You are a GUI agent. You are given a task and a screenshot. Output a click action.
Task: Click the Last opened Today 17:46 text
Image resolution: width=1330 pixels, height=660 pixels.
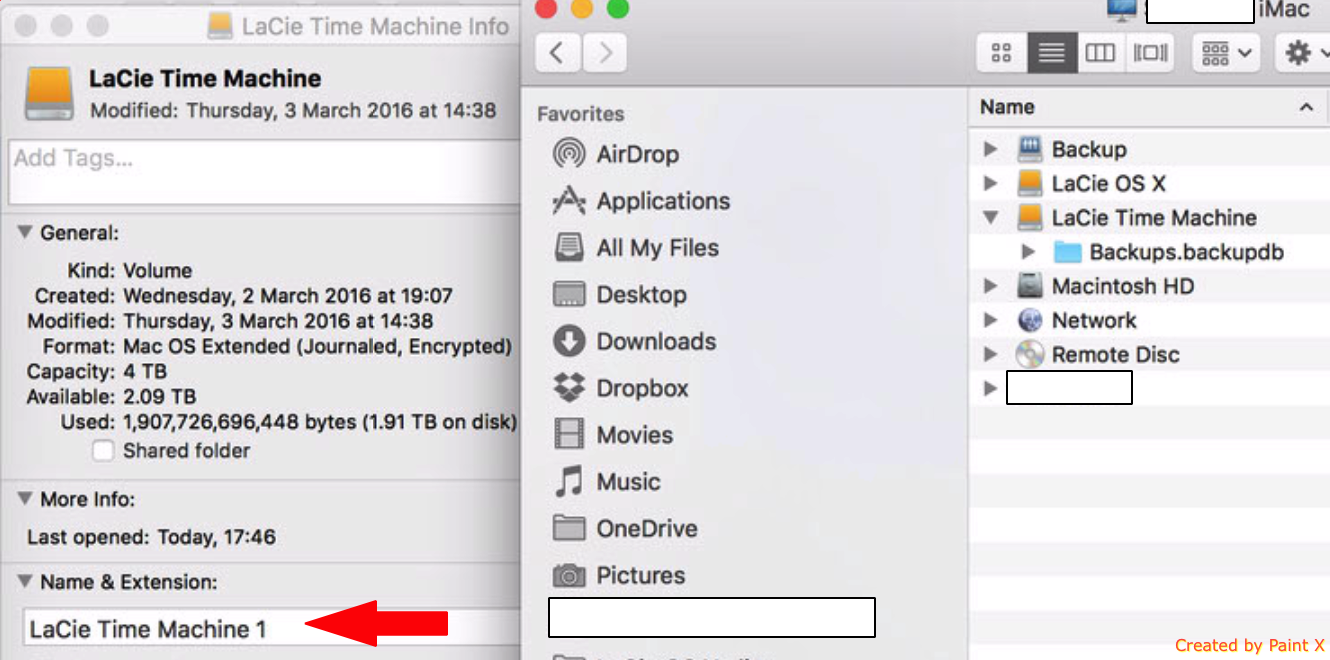pos(151,537)
